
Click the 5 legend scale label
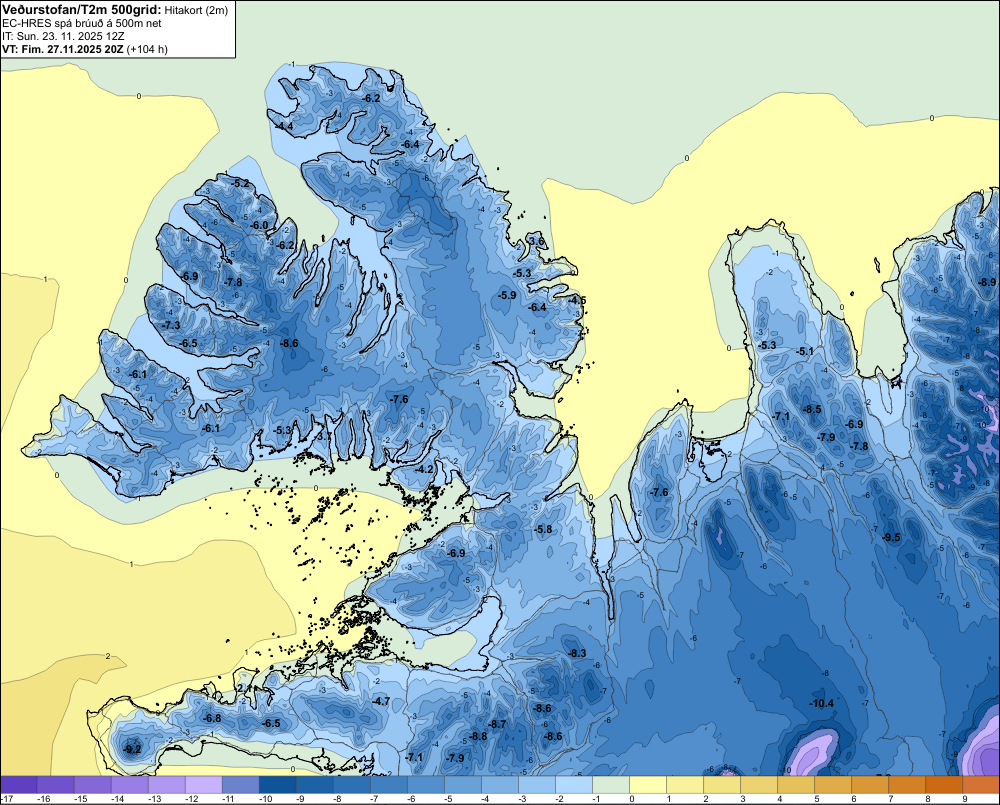point(817,799)
